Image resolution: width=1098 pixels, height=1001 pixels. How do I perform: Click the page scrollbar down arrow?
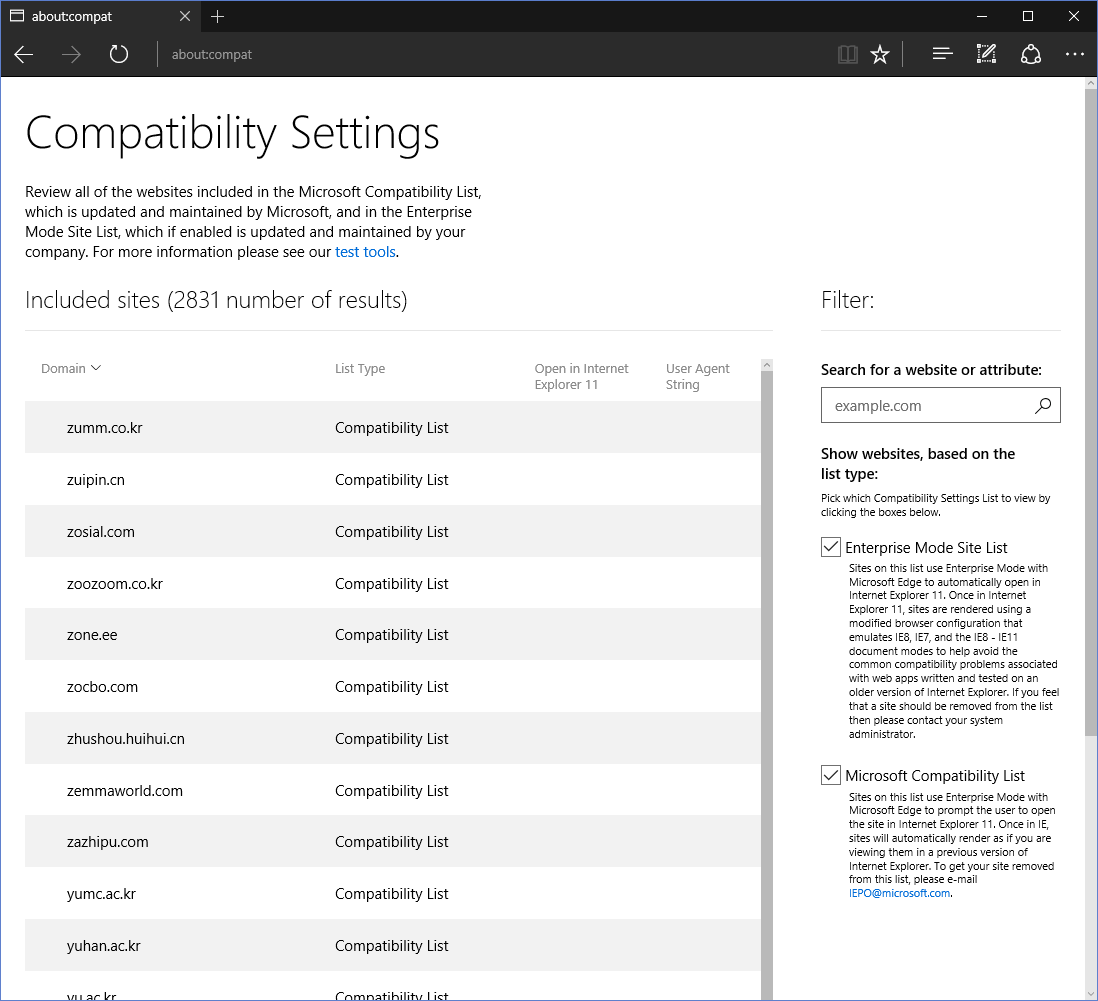tap(1090, 993)
